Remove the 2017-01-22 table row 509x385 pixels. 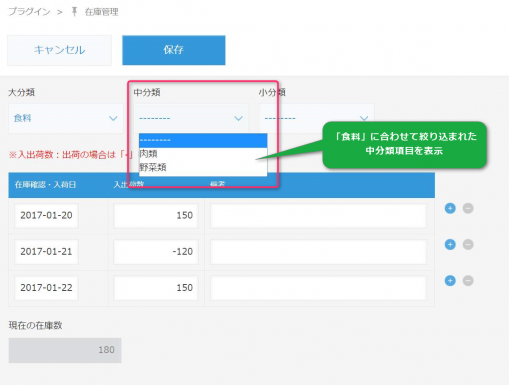point(468,281)
